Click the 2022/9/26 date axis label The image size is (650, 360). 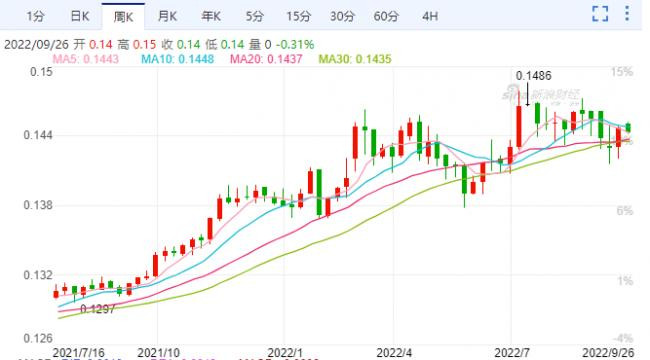pos(609,353)
